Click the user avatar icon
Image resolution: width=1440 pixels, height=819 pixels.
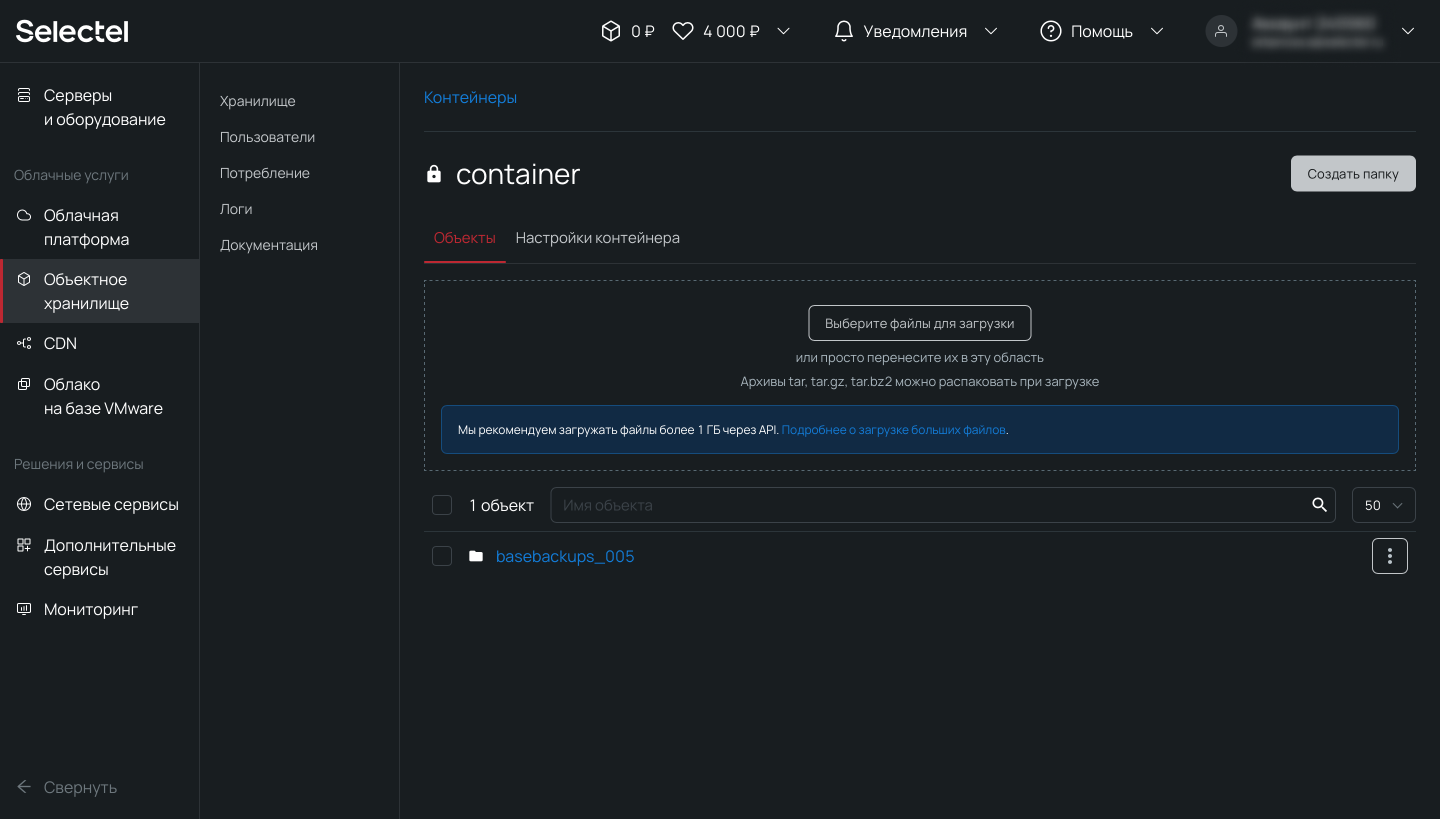pos(1221,31)
